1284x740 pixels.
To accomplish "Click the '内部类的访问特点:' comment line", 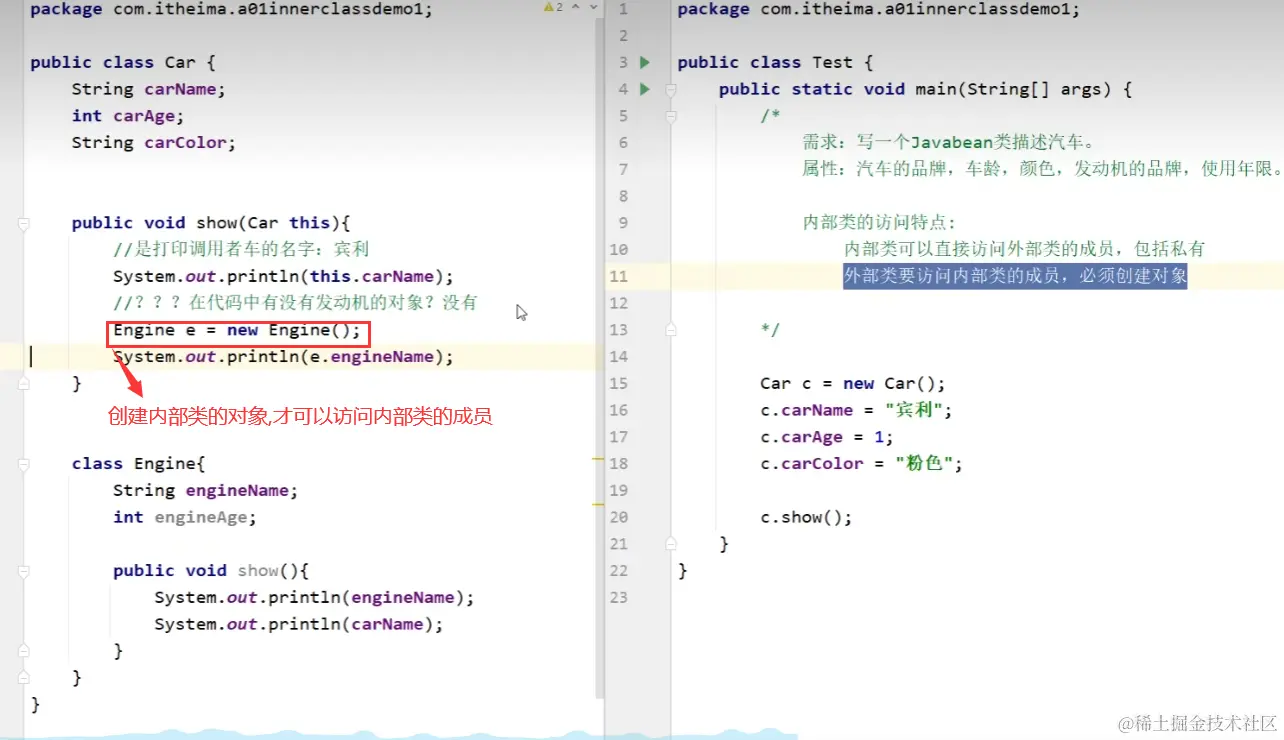I will [x=879, y=223].
